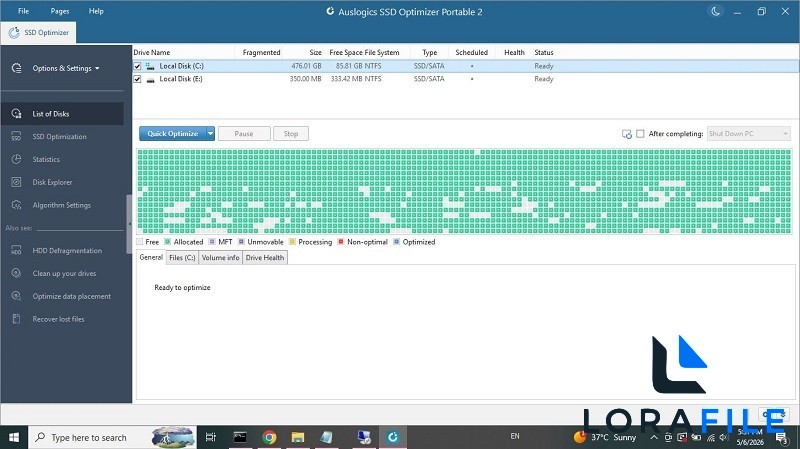
Task: Open SSD Optimization sidebar icon
Action: click(x=16, y=136)
